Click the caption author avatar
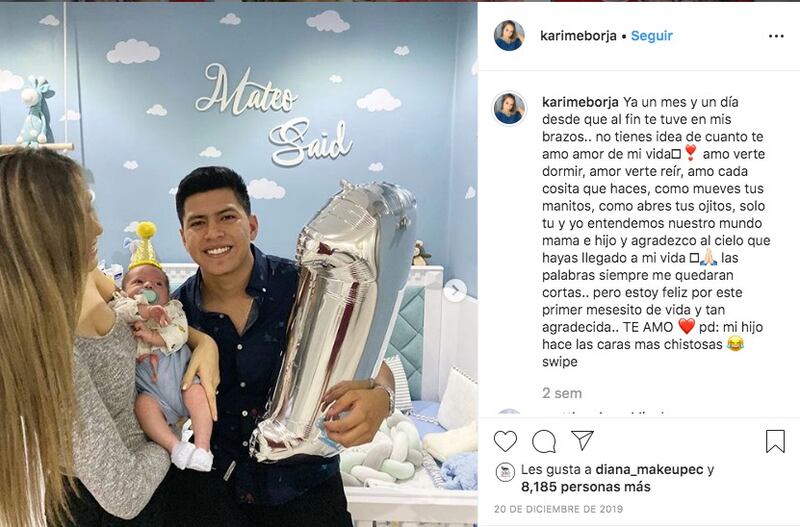 509,108
